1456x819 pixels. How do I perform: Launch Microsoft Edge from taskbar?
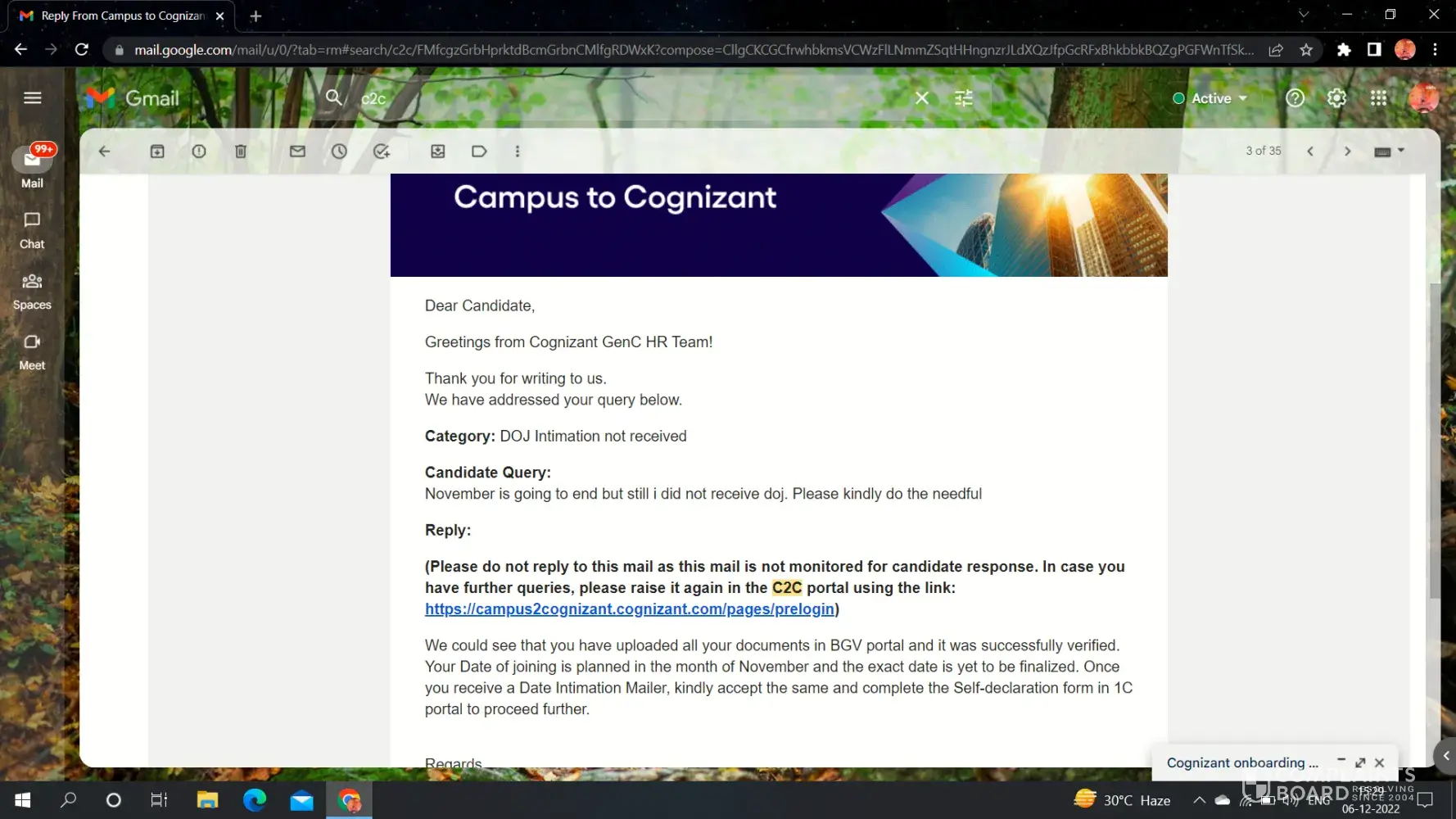(x=255, y=800)
